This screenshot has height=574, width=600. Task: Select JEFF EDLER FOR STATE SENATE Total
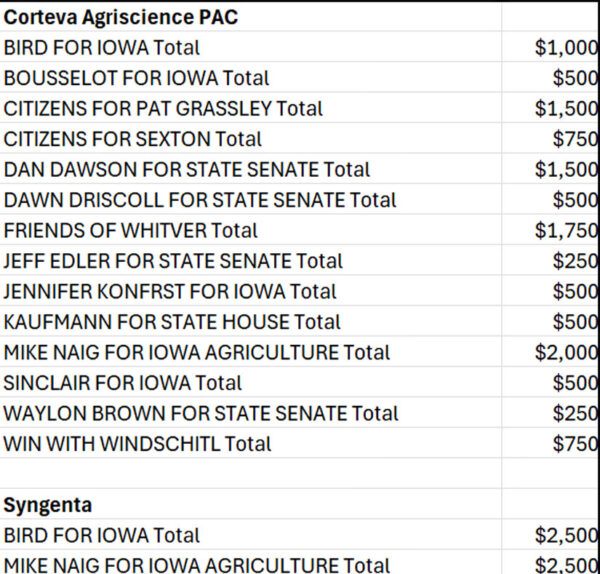[x=173, y=261]
